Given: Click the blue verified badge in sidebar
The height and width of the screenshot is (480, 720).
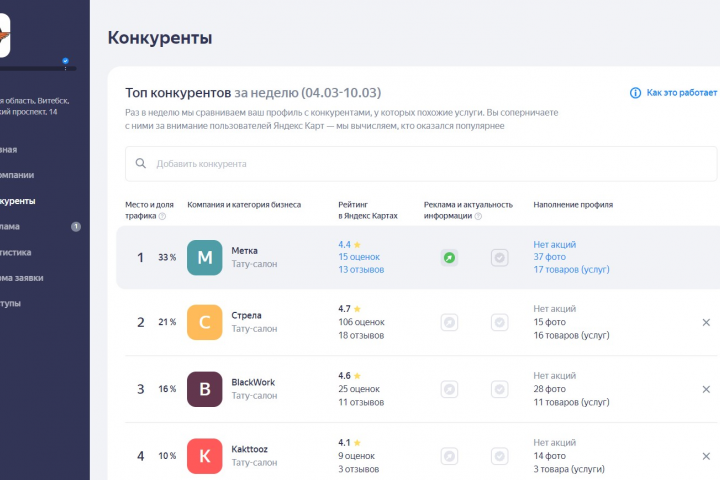Looking at the screenshot, I should click(x=65, y=61).
